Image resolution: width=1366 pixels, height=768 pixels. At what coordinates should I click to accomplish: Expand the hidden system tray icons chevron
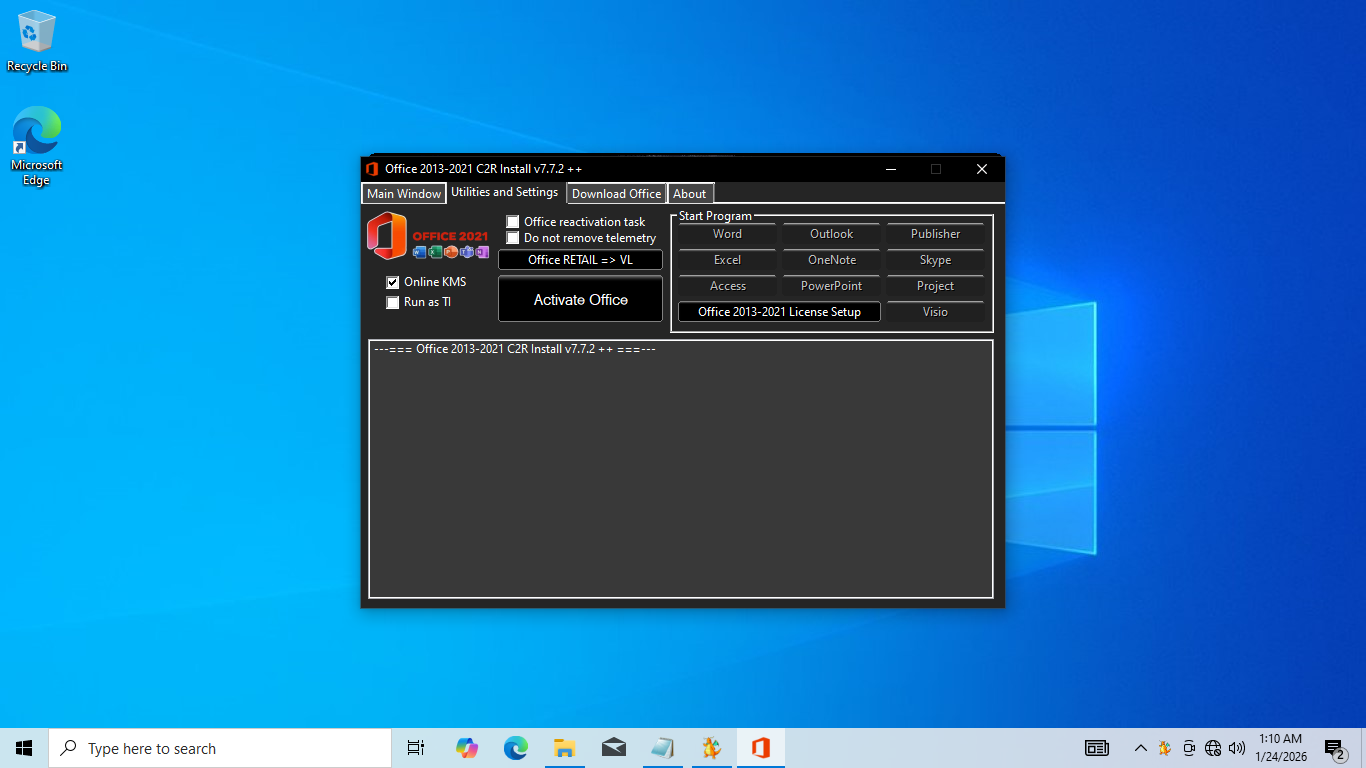pos(1140,748)
